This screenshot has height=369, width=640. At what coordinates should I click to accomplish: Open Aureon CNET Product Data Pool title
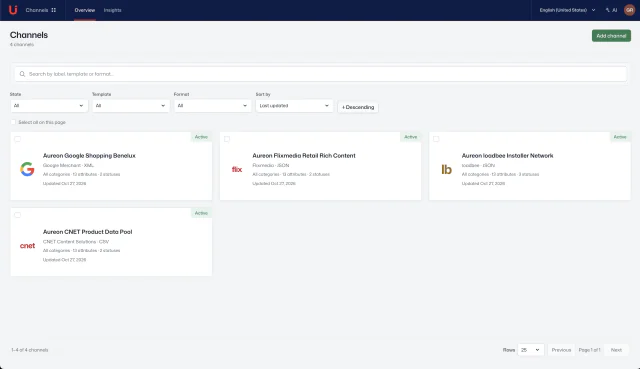(x=87, y=232)
